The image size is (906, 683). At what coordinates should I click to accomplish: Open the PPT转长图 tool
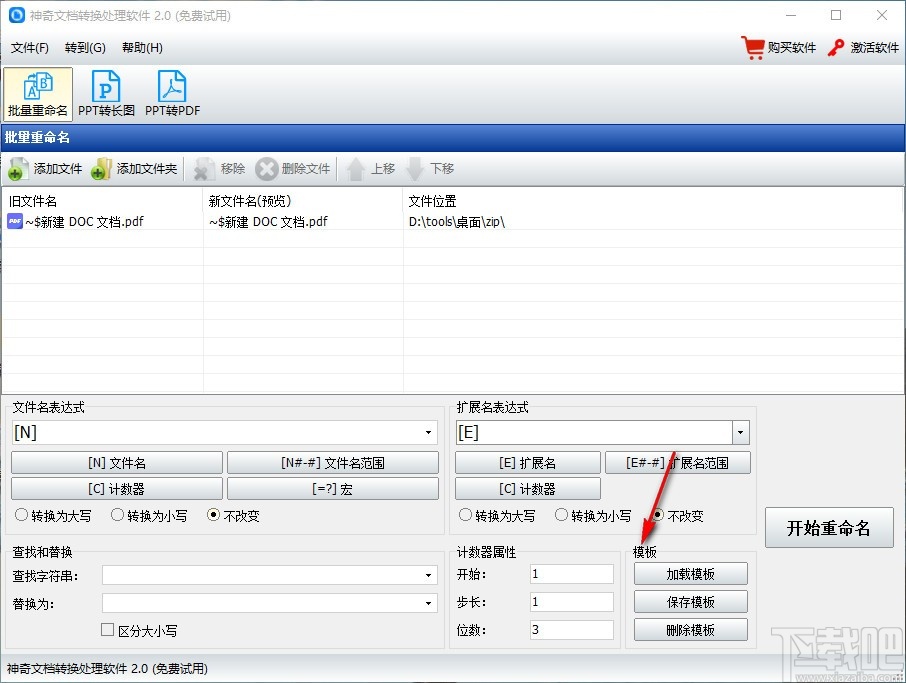106,94
